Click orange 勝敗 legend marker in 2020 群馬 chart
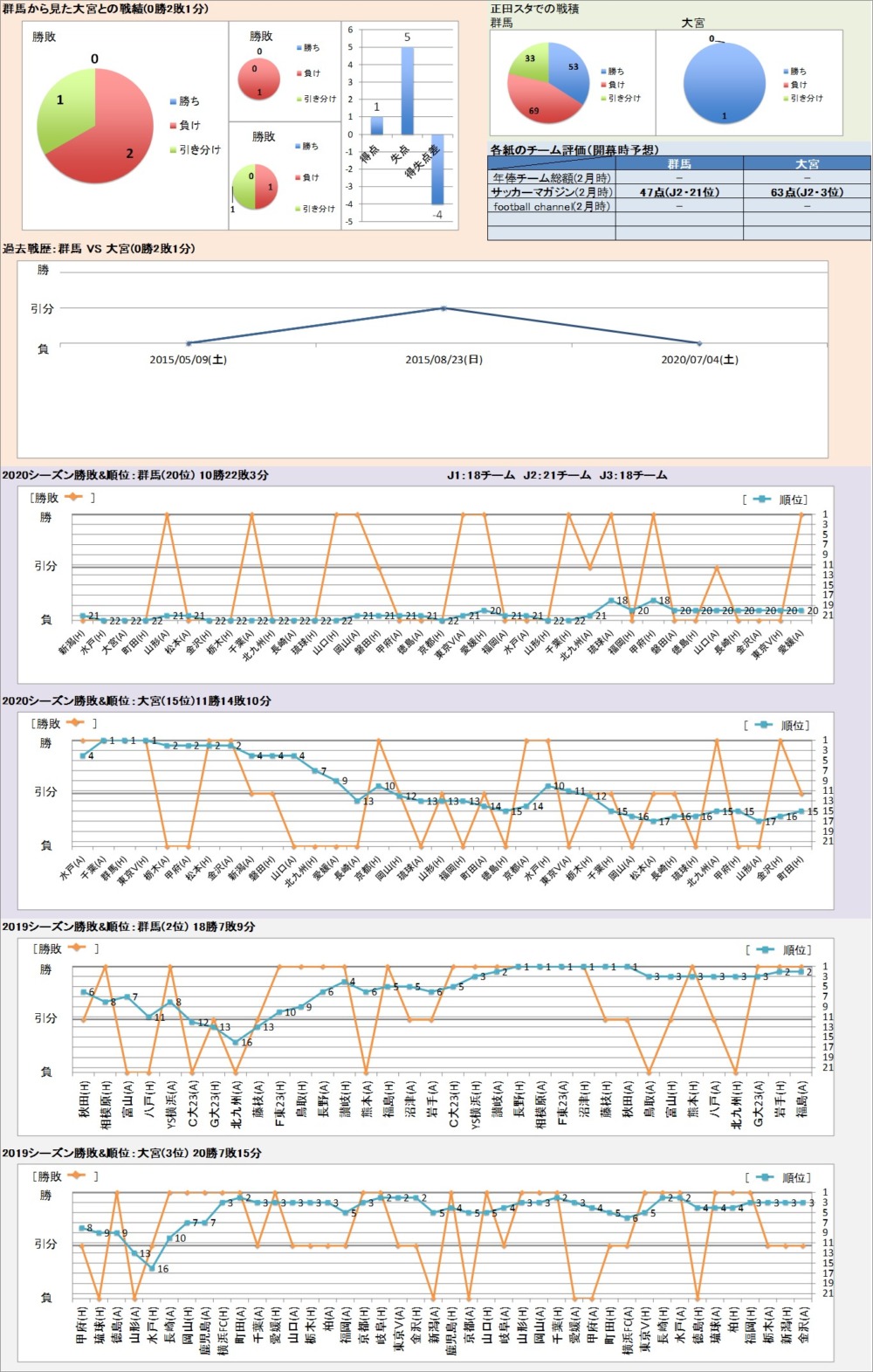 [73, 498]
